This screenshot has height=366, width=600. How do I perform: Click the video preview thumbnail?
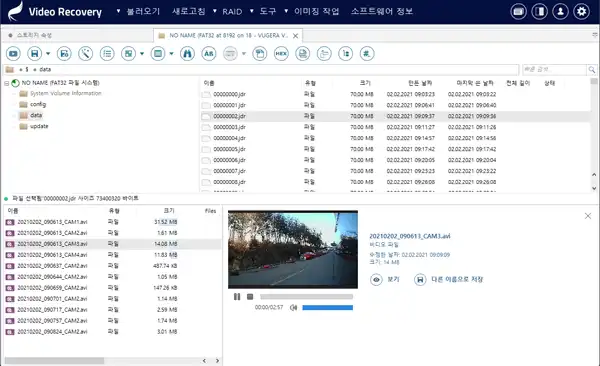293,249
